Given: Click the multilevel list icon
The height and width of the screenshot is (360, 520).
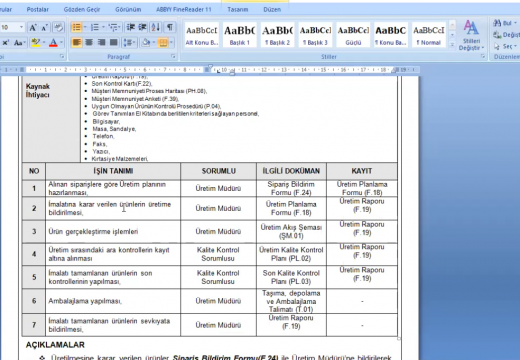Looking at the screenshot, I should [x=114, y=27].
